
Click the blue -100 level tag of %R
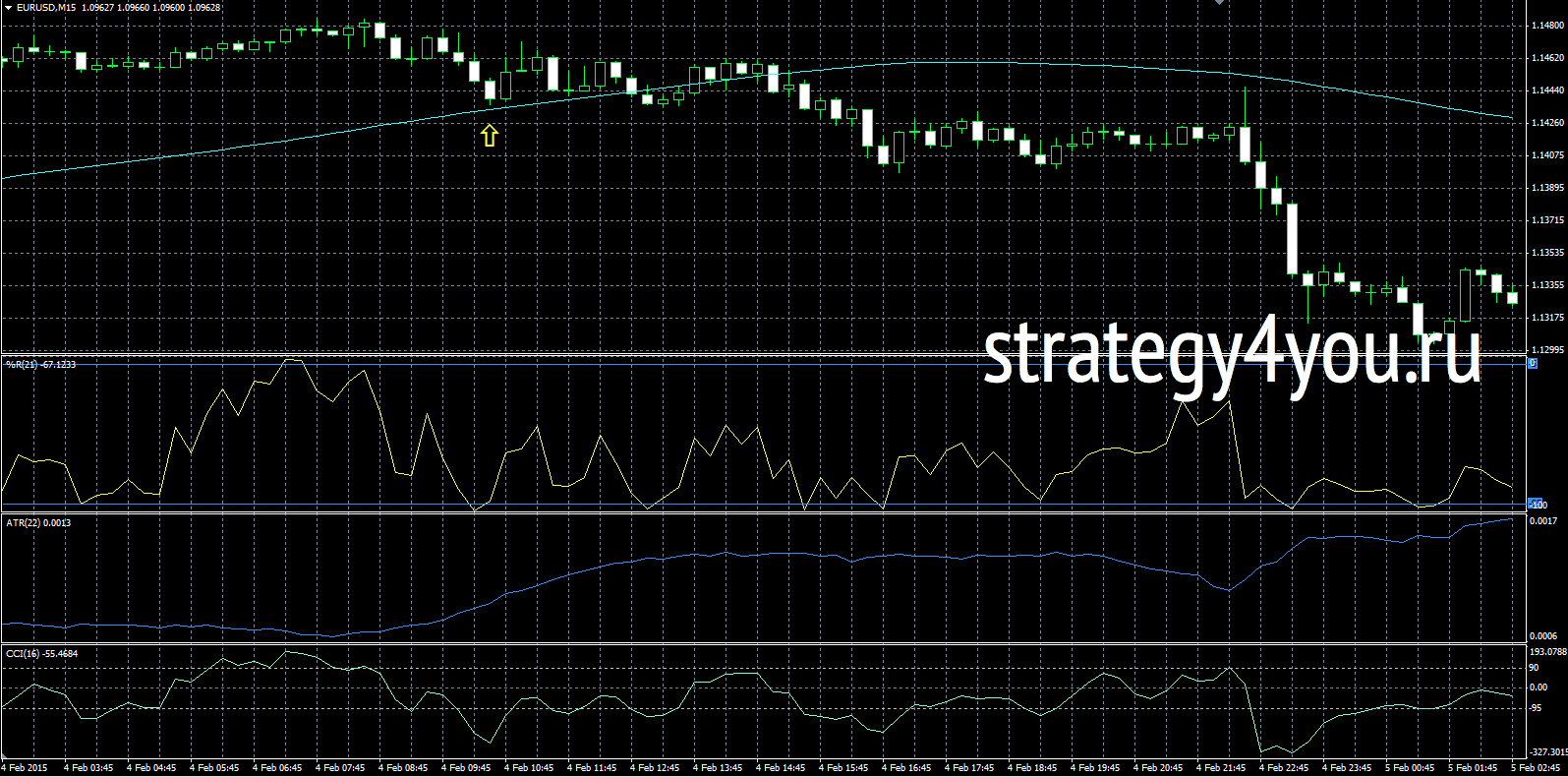(x=1538, y=505)
